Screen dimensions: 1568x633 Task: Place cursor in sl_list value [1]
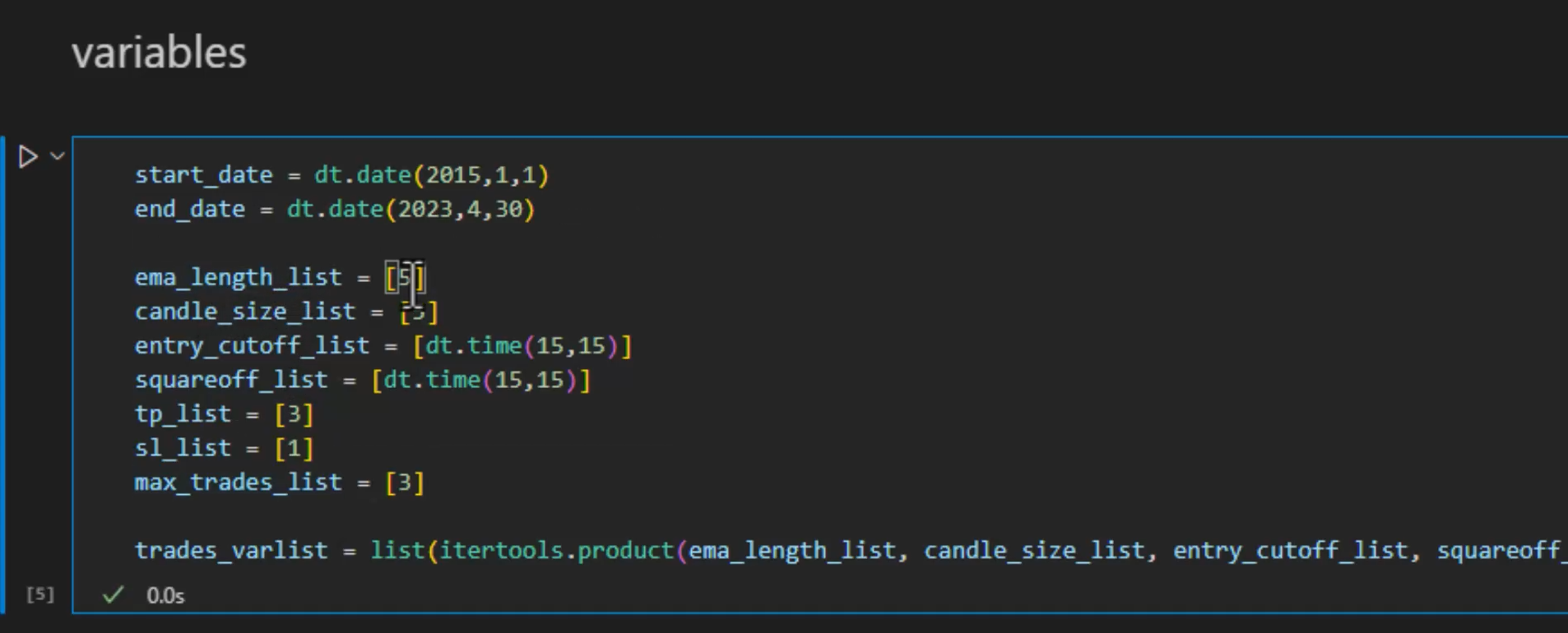point(294,449)
